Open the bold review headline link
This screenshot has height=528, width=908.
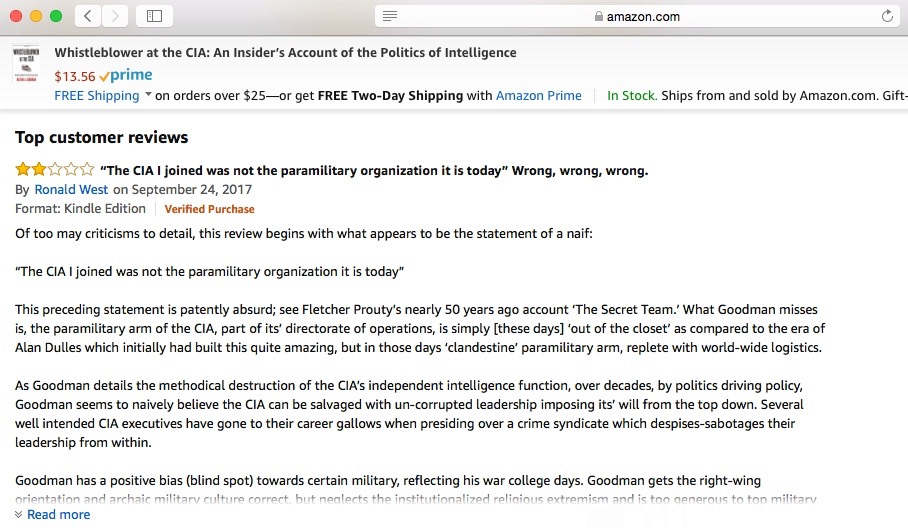(374, 170)
